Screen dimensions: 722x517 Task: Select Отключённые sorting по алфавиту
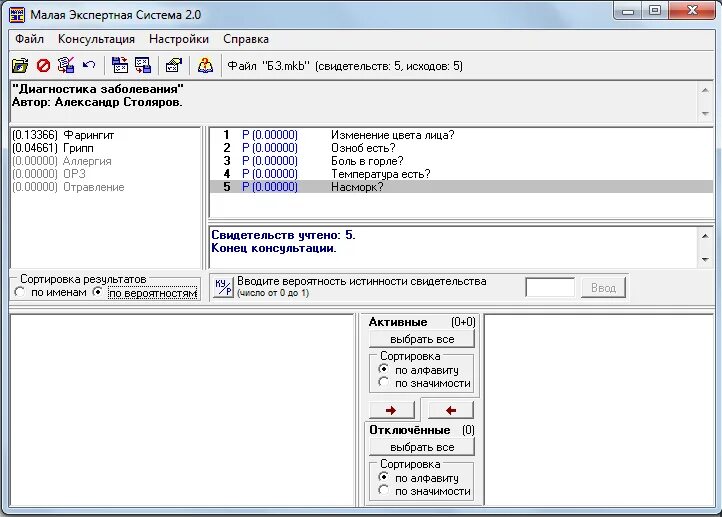(x=419, y=478)
